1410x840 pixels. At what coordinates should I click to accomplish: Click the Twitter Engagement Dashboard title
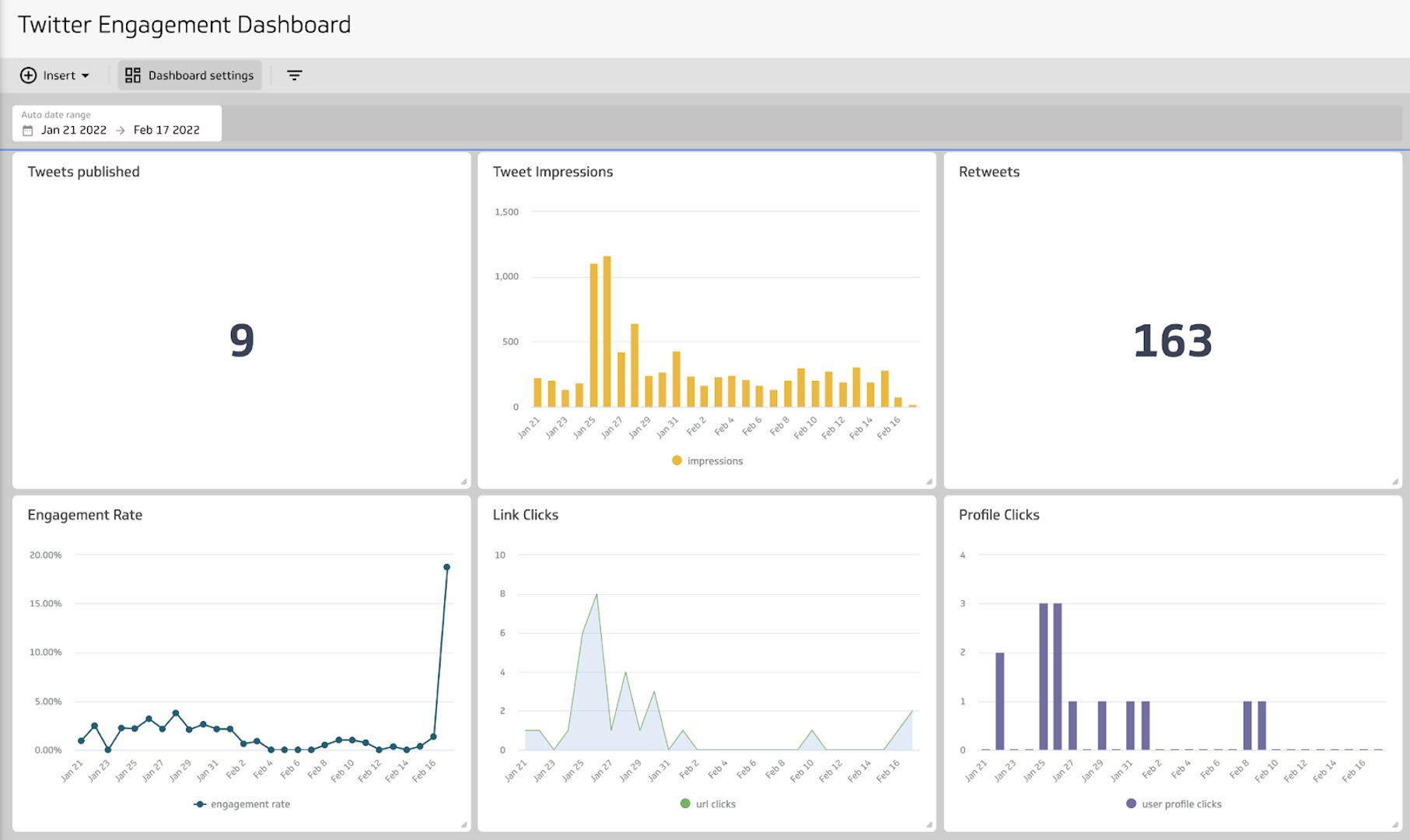(184, 25)
